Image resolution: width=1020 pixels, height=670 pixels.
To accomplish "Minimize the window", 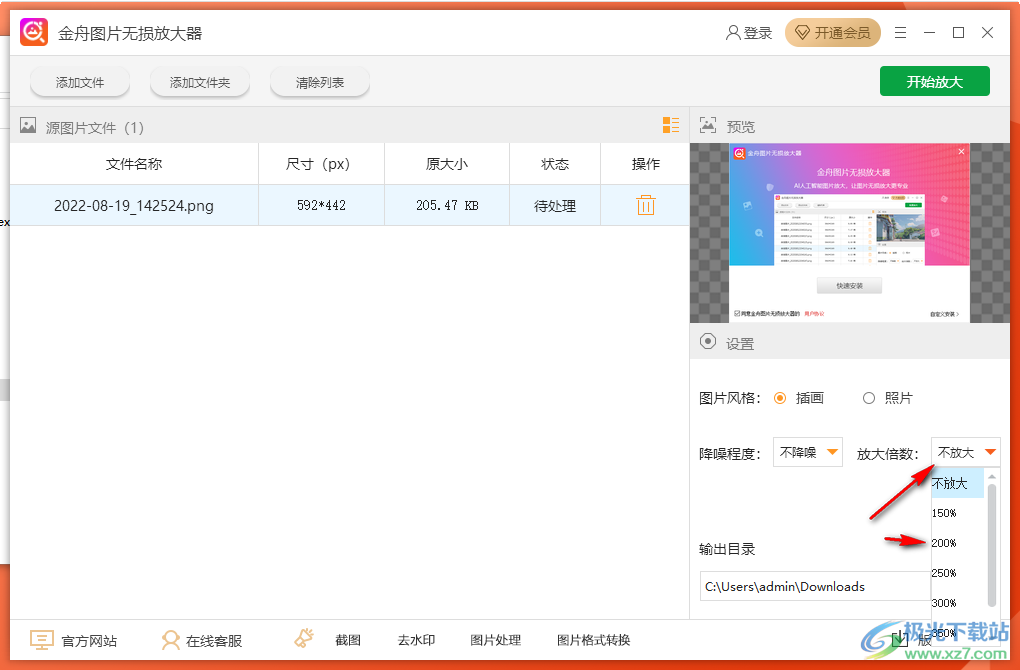I will pyautogui.click(x=930, y=33).
